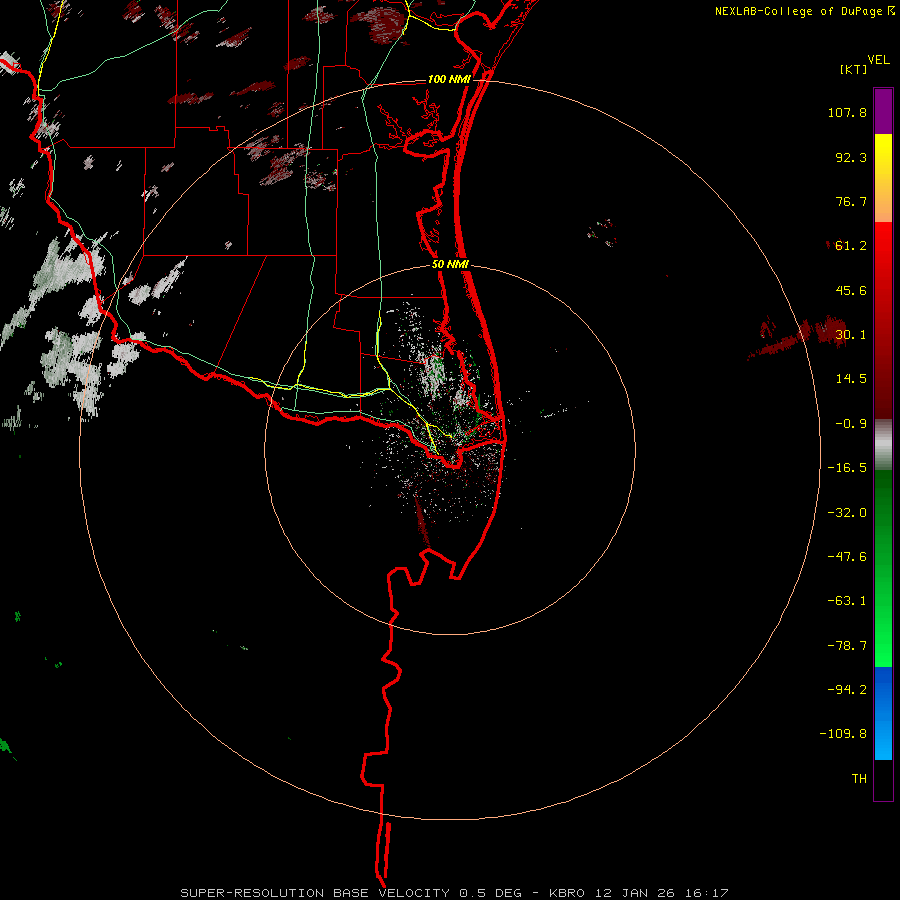Select the 100 NMI range ring label

point(449,79)
